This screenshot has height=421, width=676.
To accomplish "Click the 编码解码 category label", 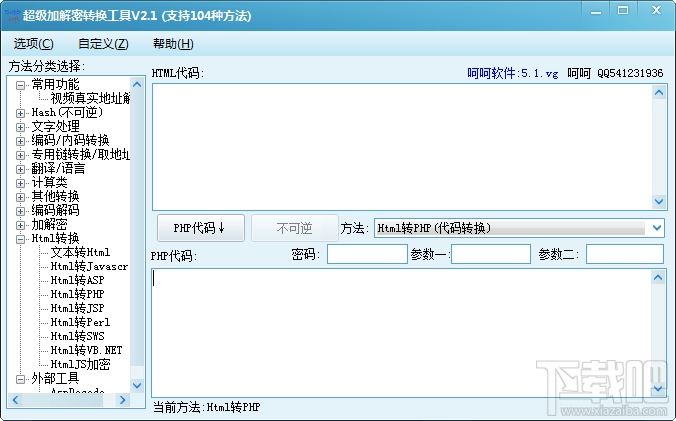I will tap(55, 211).
